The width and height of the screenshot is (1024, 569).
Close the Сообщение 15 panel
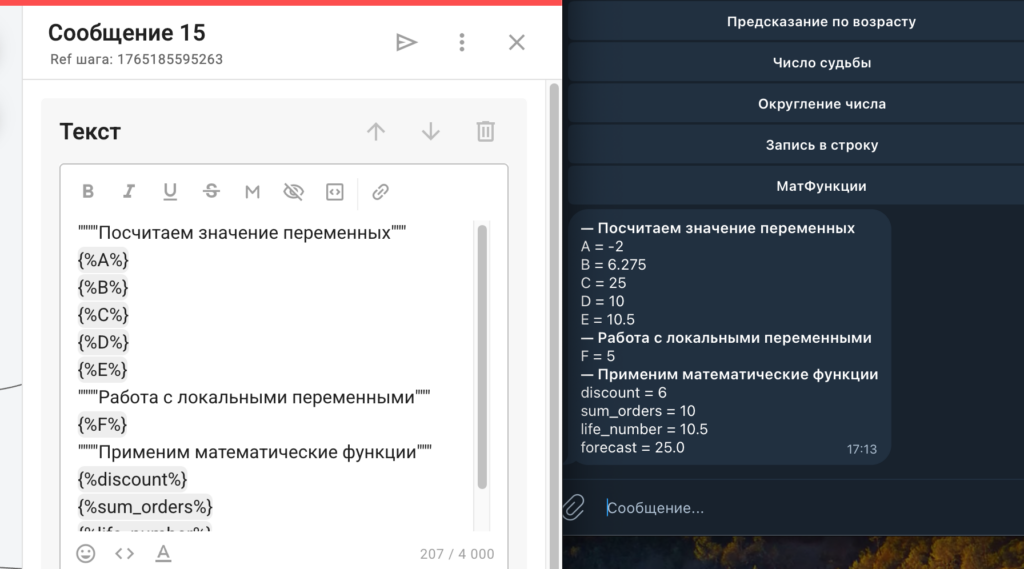click(x=516, y=42)
